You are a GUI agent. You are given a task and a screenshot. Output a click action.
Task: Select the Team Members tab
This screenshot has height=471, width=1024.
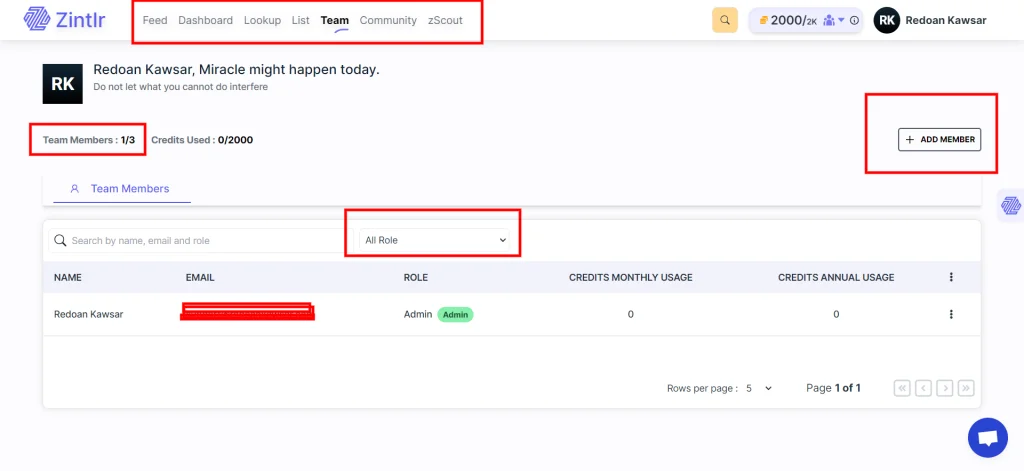(120, 188)
